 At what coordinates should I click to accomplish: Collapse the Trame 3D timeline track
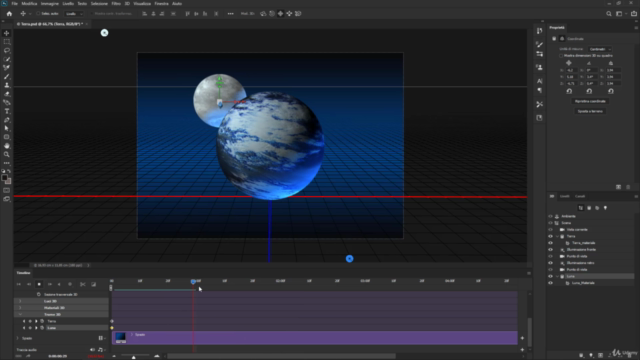click(x=20, y=314)
